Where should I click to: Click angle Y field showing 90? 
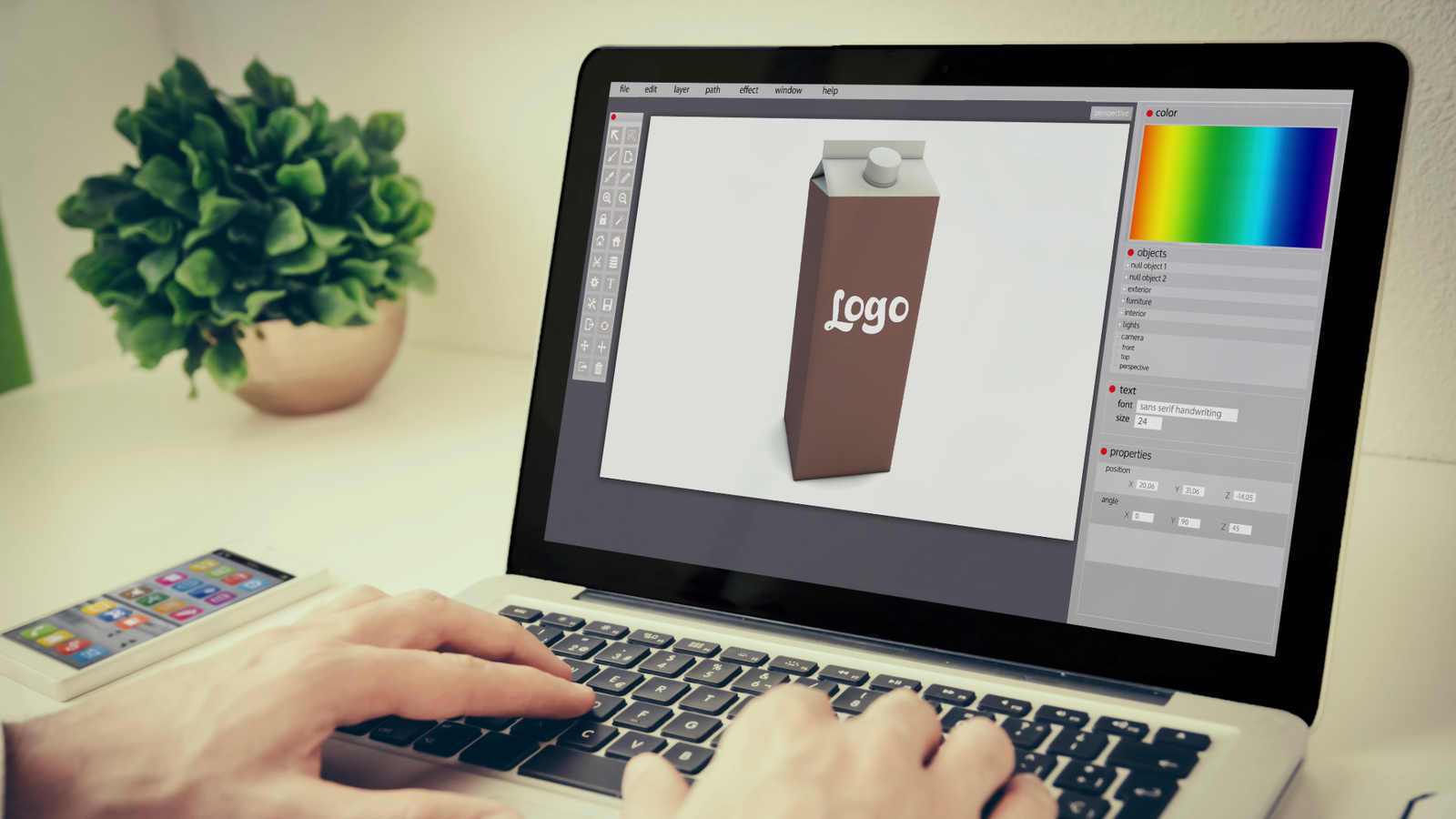(x=1189, y=522)
